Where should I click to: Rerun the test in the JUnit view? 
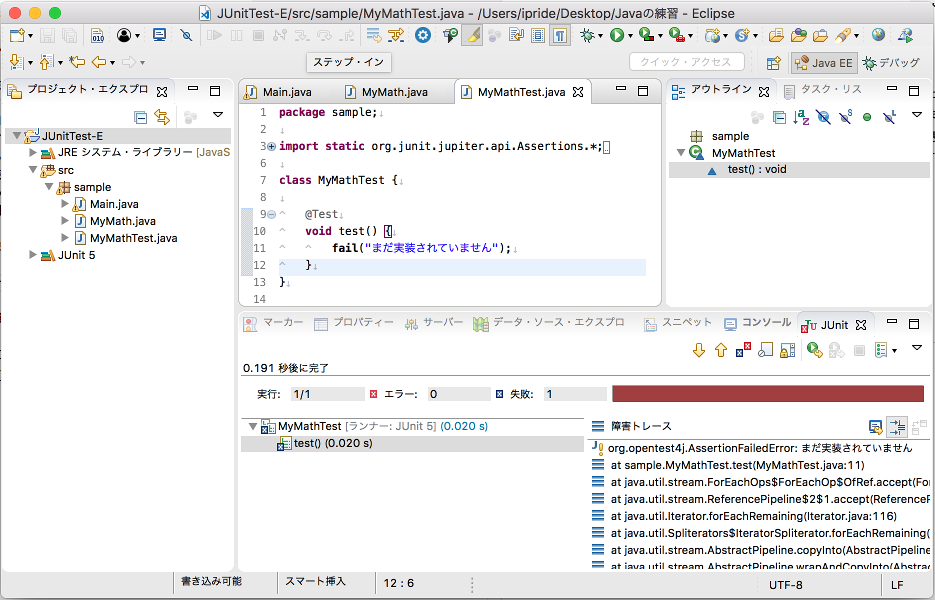pos(814,347)
